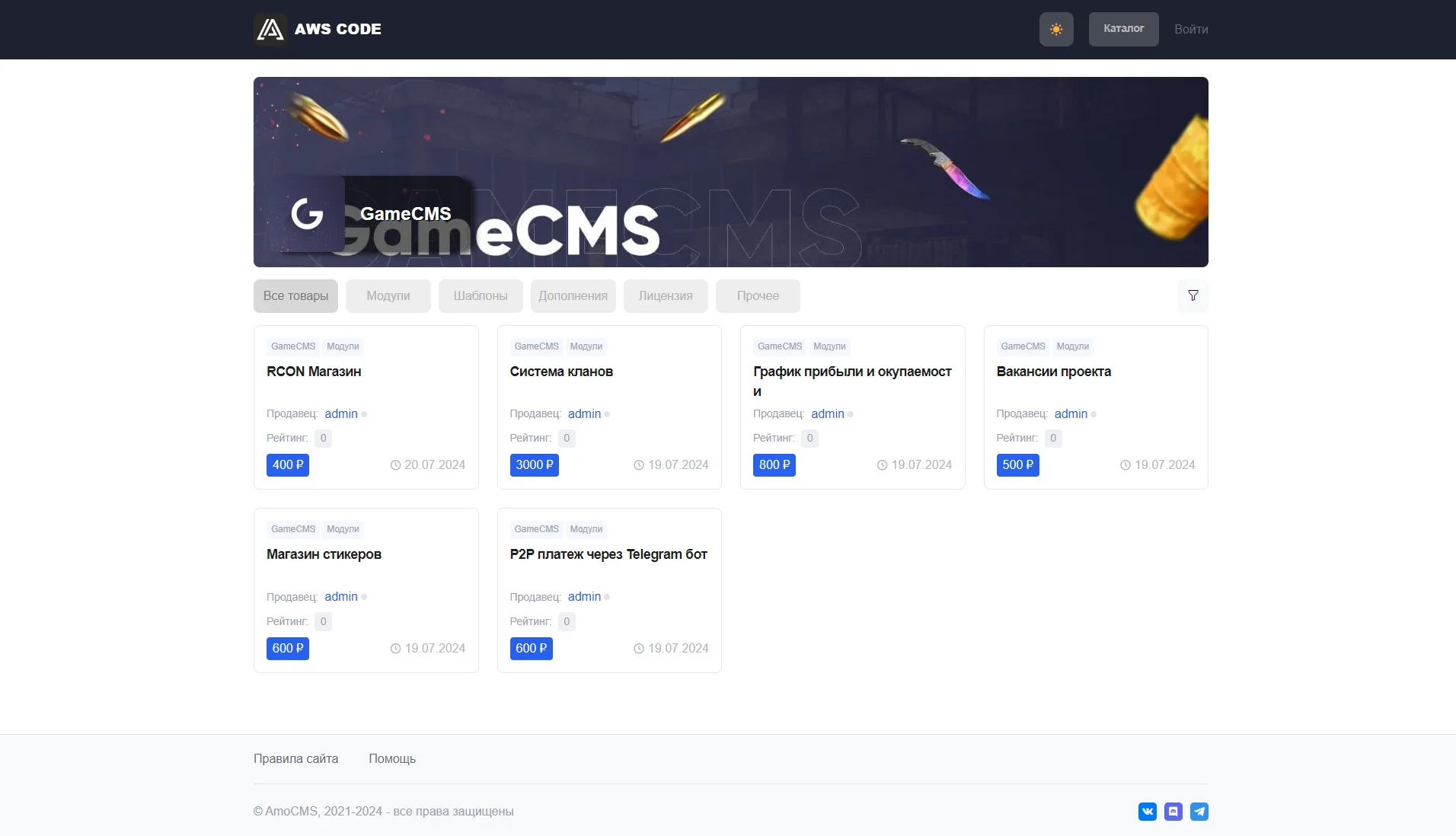
Task: Select the Все товары tab
Action: [x=295, y=295]
